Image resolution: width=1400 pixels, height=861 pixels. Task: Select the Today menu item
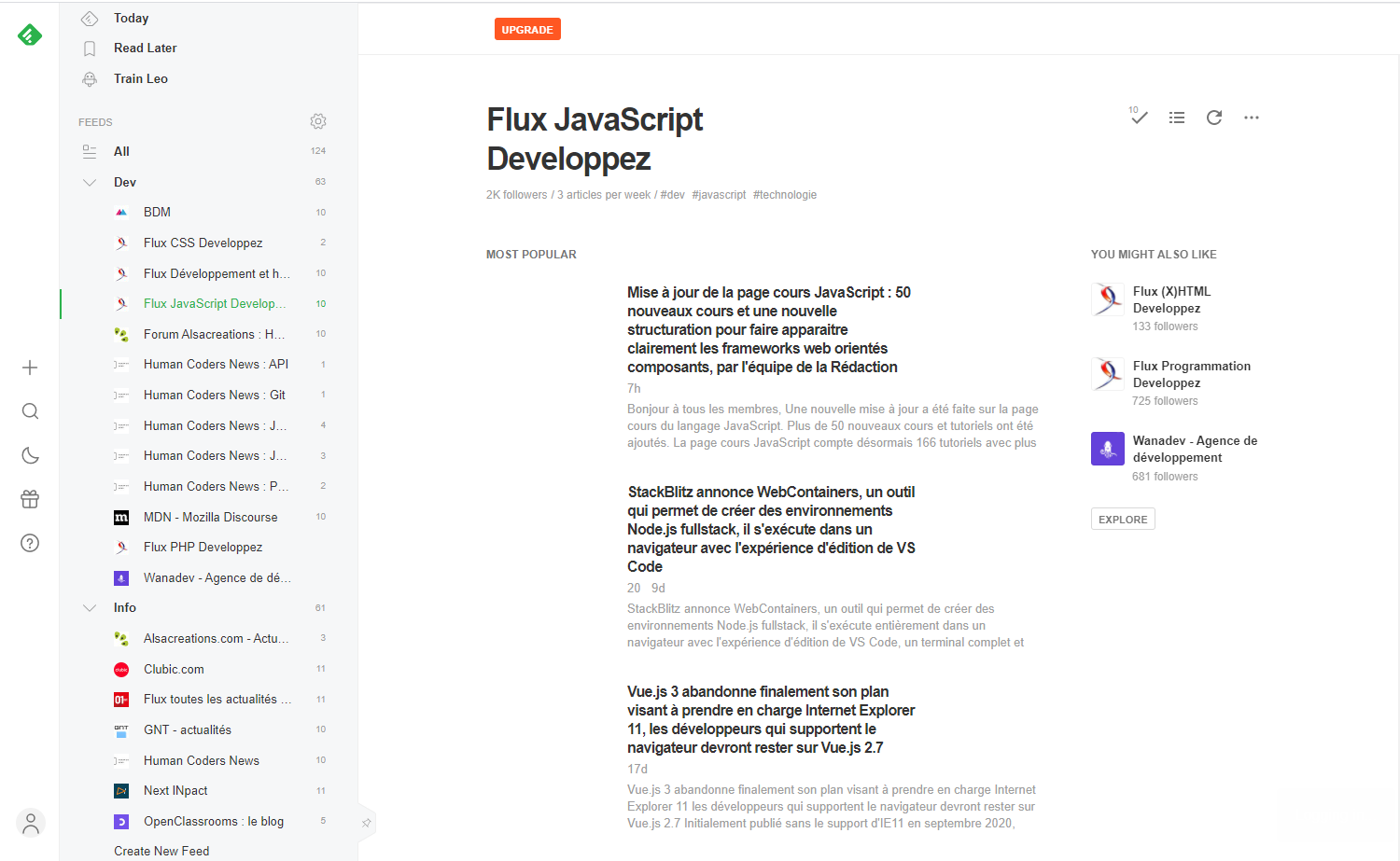[x=131, y=19]
